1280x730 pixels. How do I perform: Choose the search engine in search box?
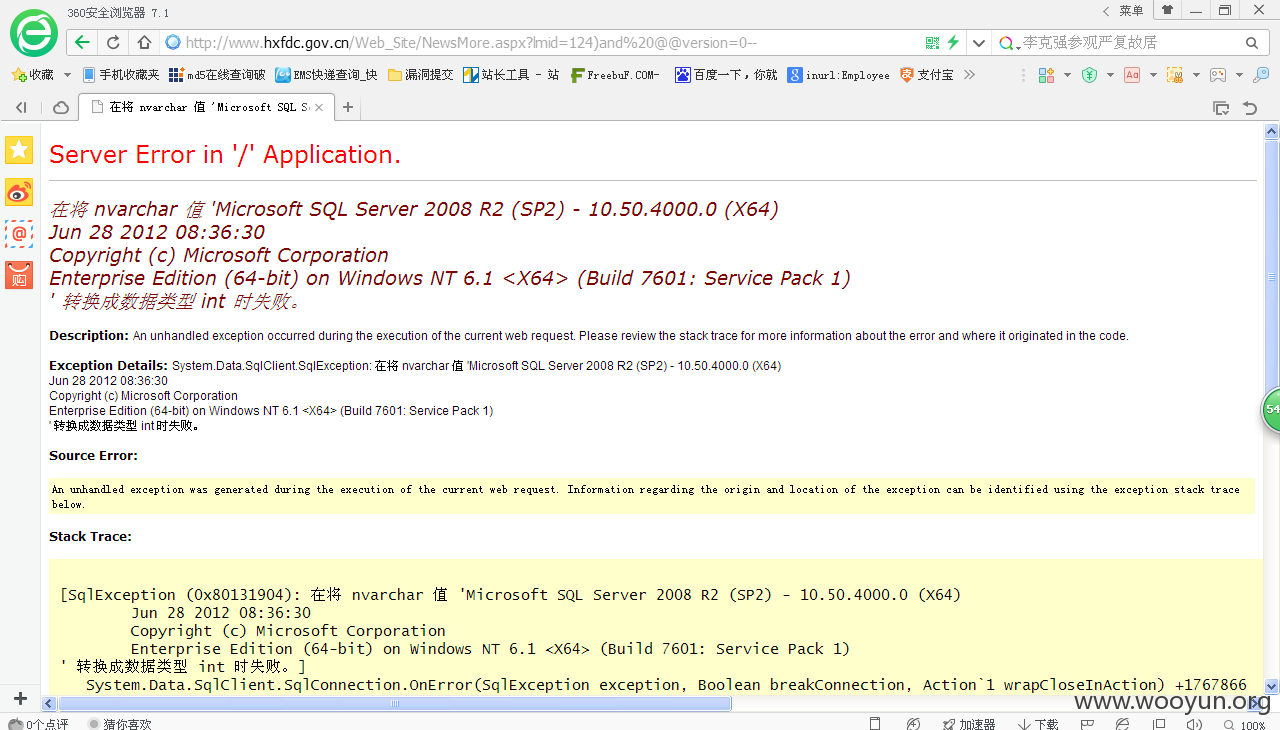pyautogui.click(x=1010, y=43)
